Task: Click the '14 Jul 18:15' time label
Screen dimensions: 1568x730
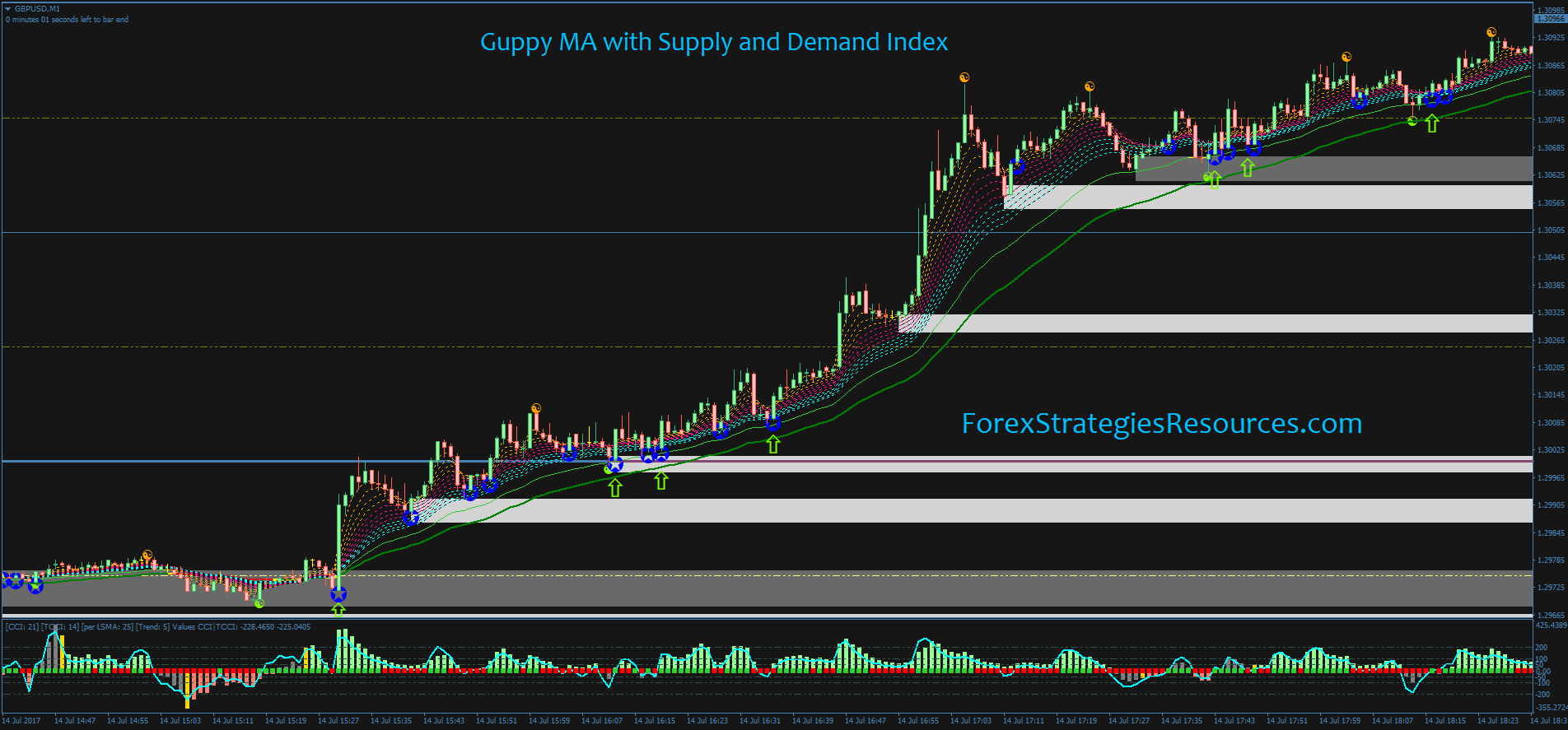Action: pyautogui.click(x=1445, y=721)
